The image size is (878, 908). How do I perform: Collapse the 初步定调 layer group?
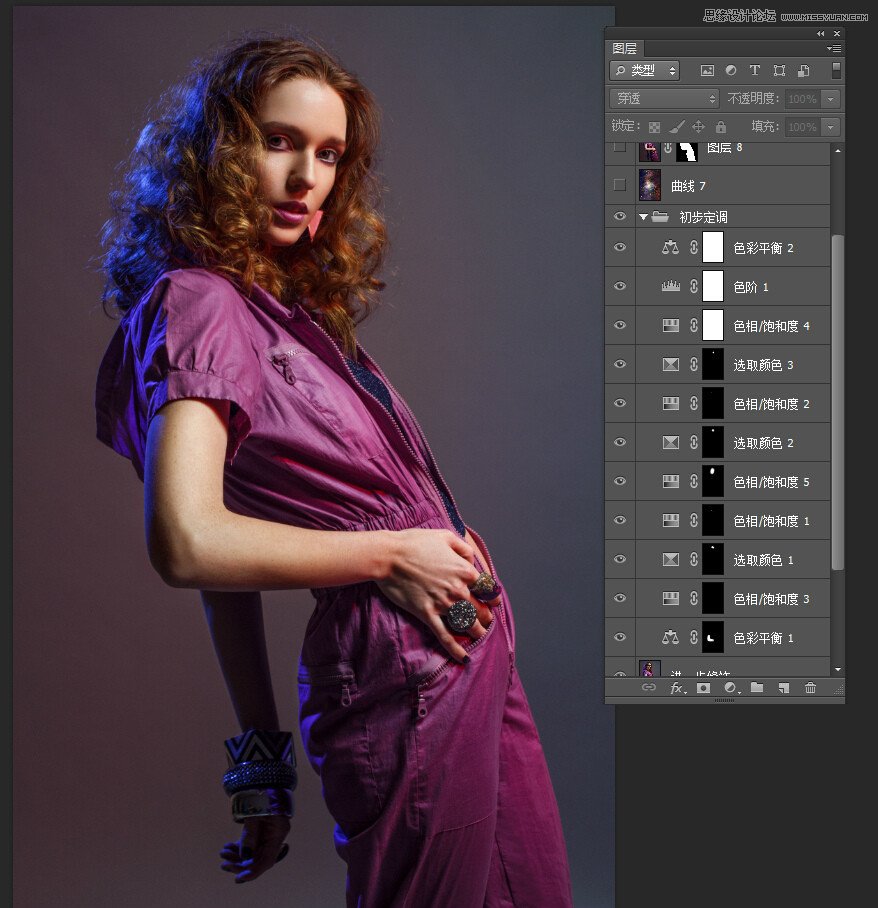point(644,217)
